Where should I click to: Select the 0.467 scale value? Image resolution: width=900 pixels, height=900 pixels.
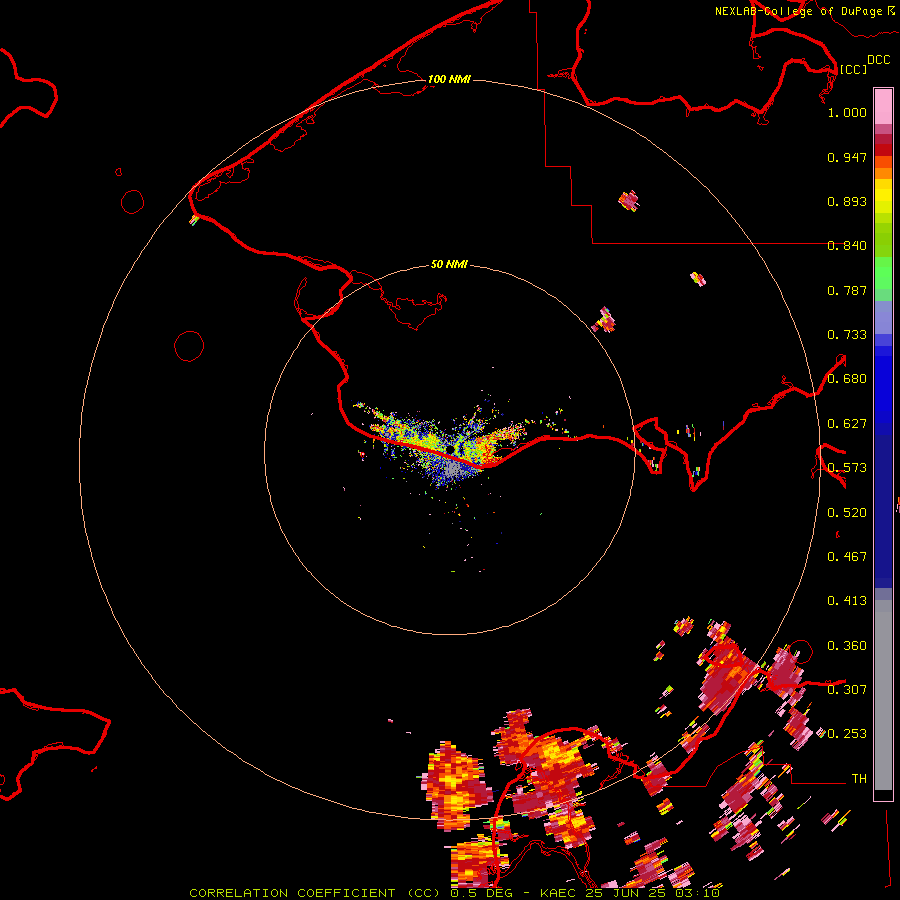847,557
